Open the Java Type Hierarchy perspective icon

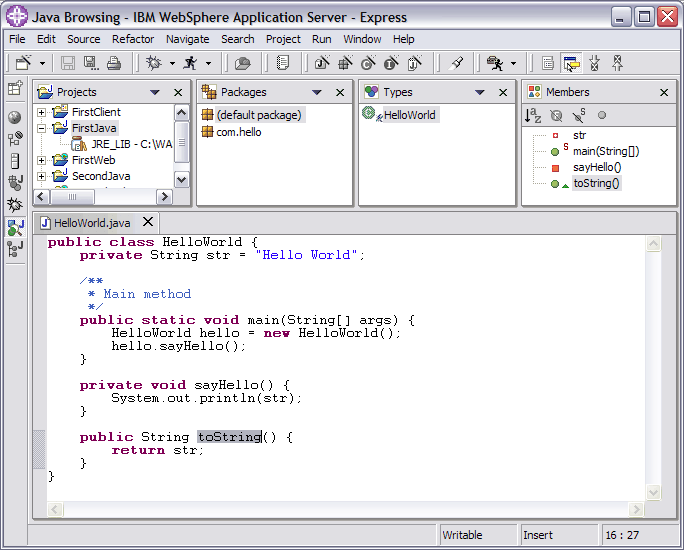coord(15,249)
